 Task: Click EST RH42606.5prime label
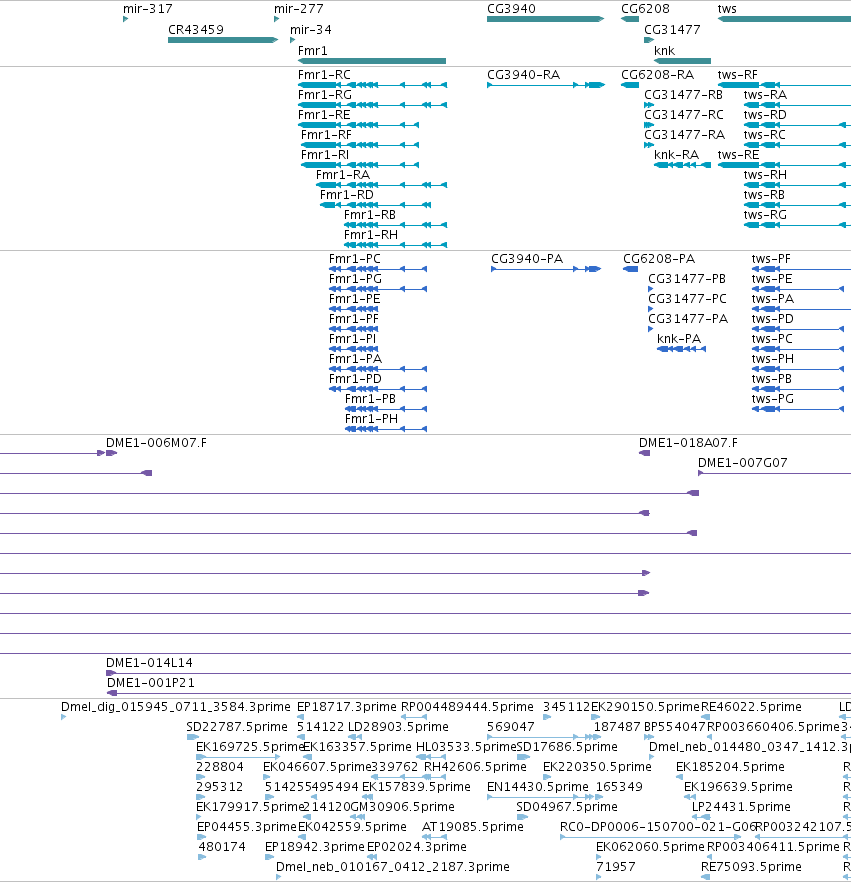coord(475,767)
